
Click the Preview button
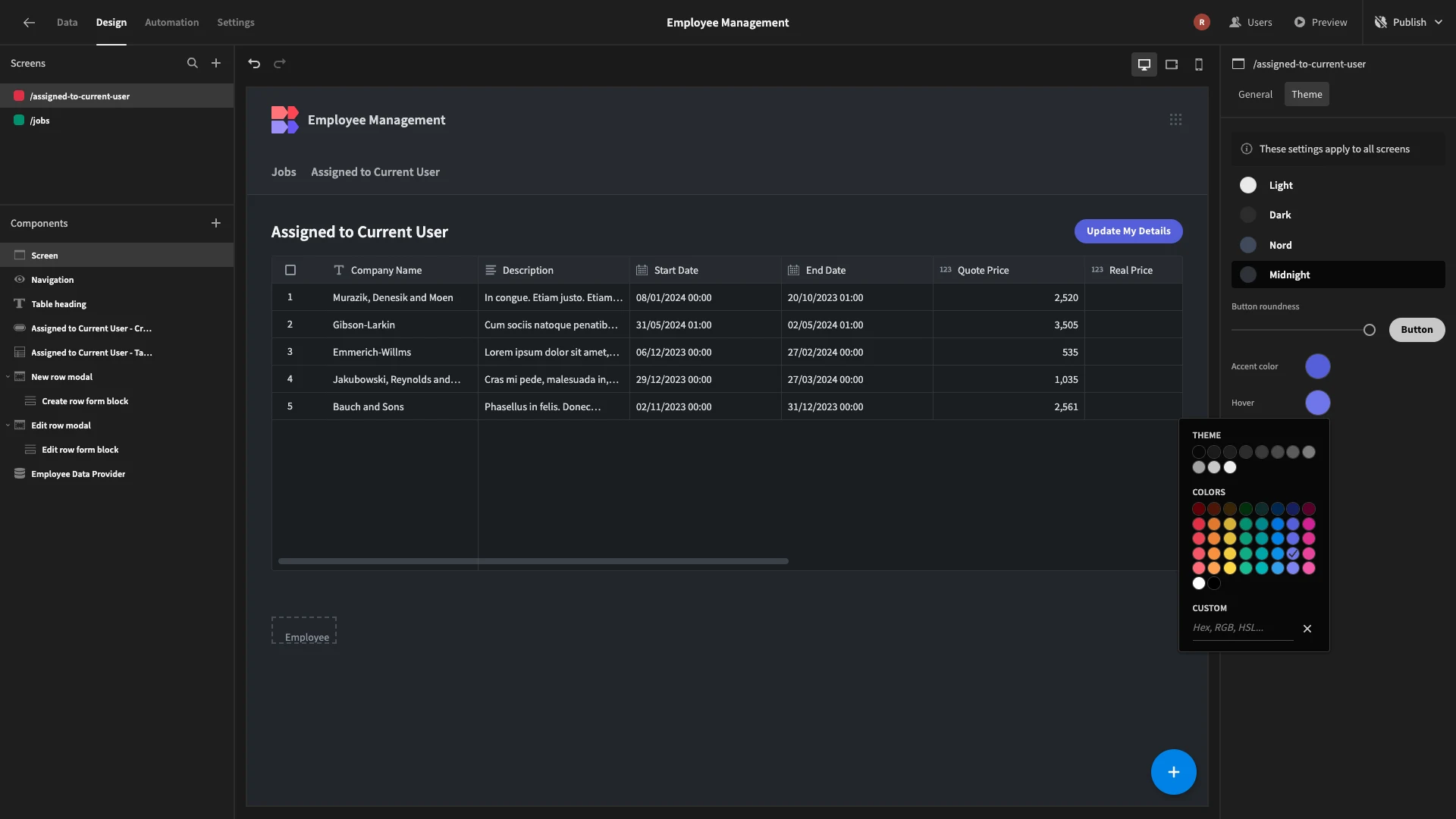click(1320, 23)
